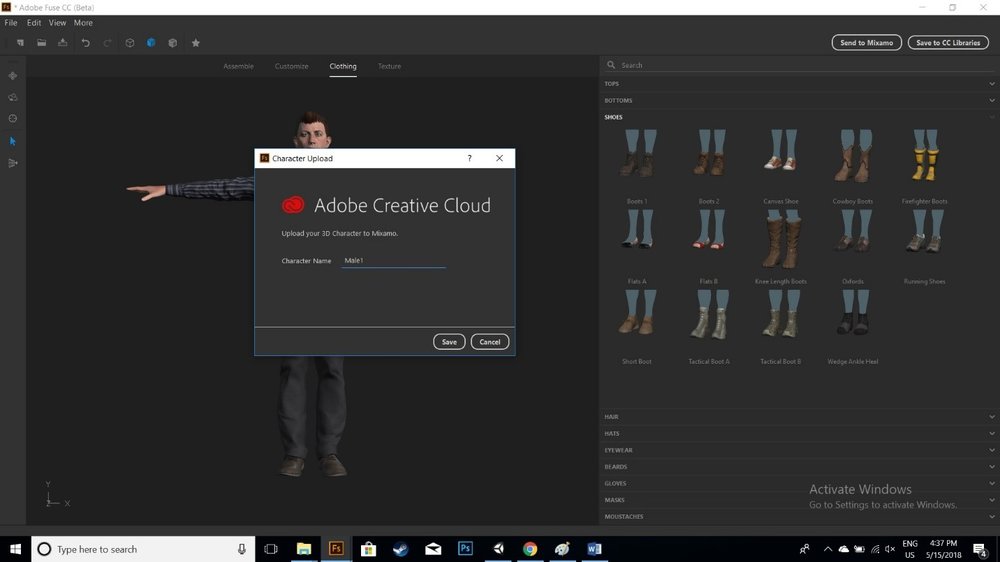Click the search magnifier icon
This screenshot has width=1000, height=562.
[611, 65]
